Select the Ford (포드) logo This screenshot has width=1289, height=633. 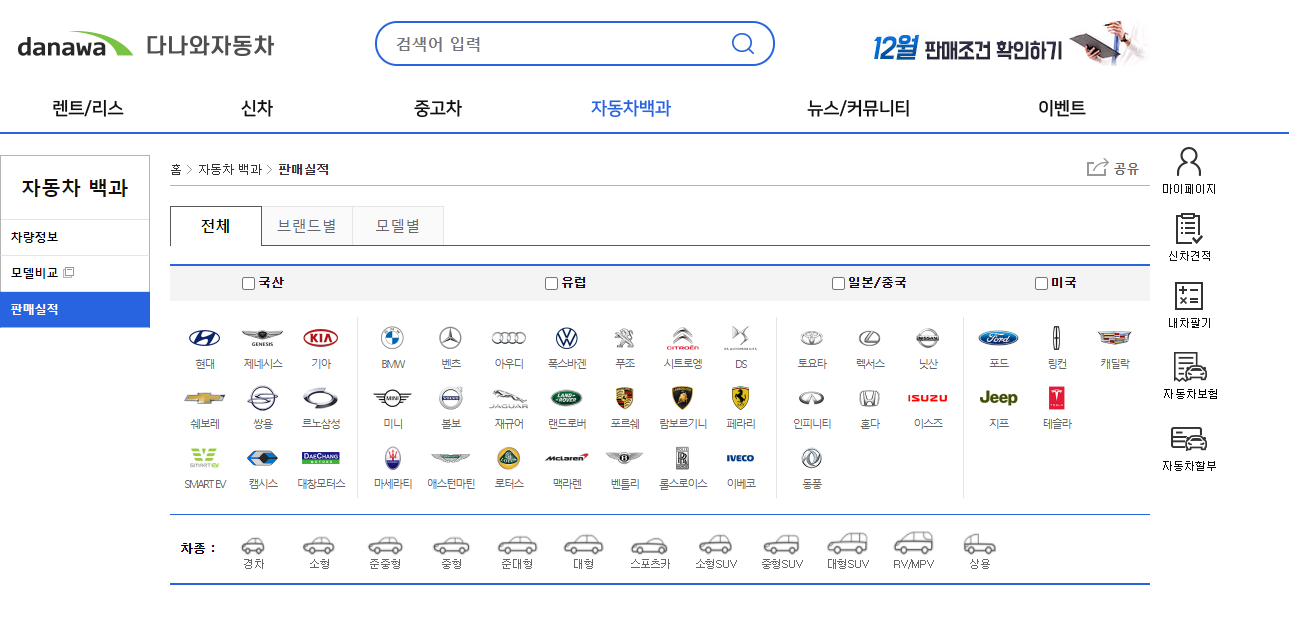point(998,338)
